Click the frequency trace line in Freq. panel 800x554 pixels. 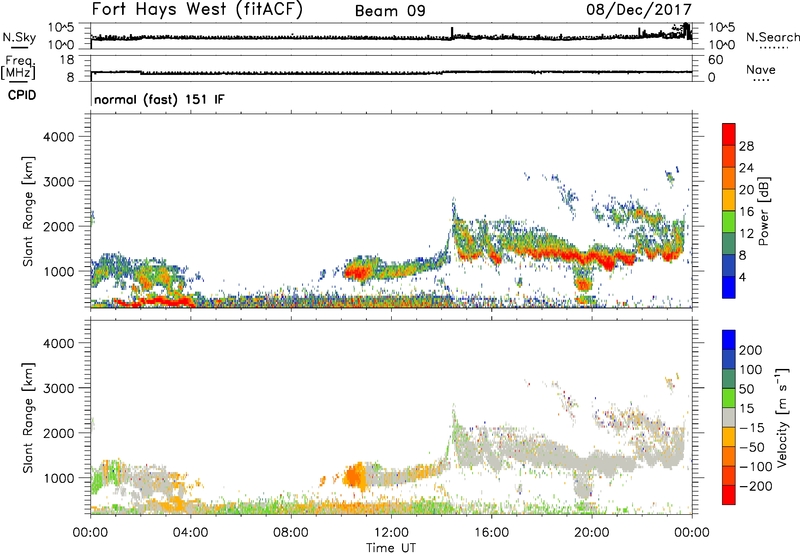[391, 72]
